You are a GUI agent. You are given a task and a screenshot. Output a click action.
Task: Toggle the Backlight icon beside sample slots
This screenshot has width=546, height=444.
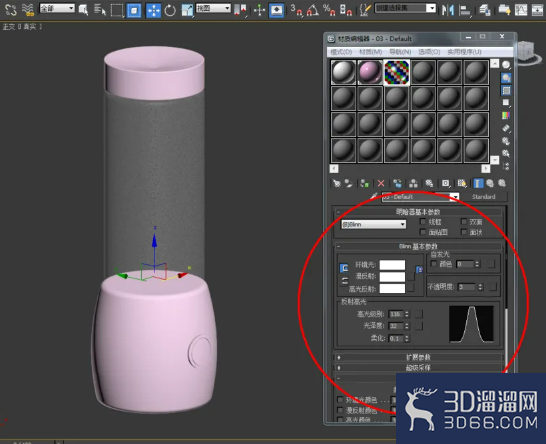point(506,77)
